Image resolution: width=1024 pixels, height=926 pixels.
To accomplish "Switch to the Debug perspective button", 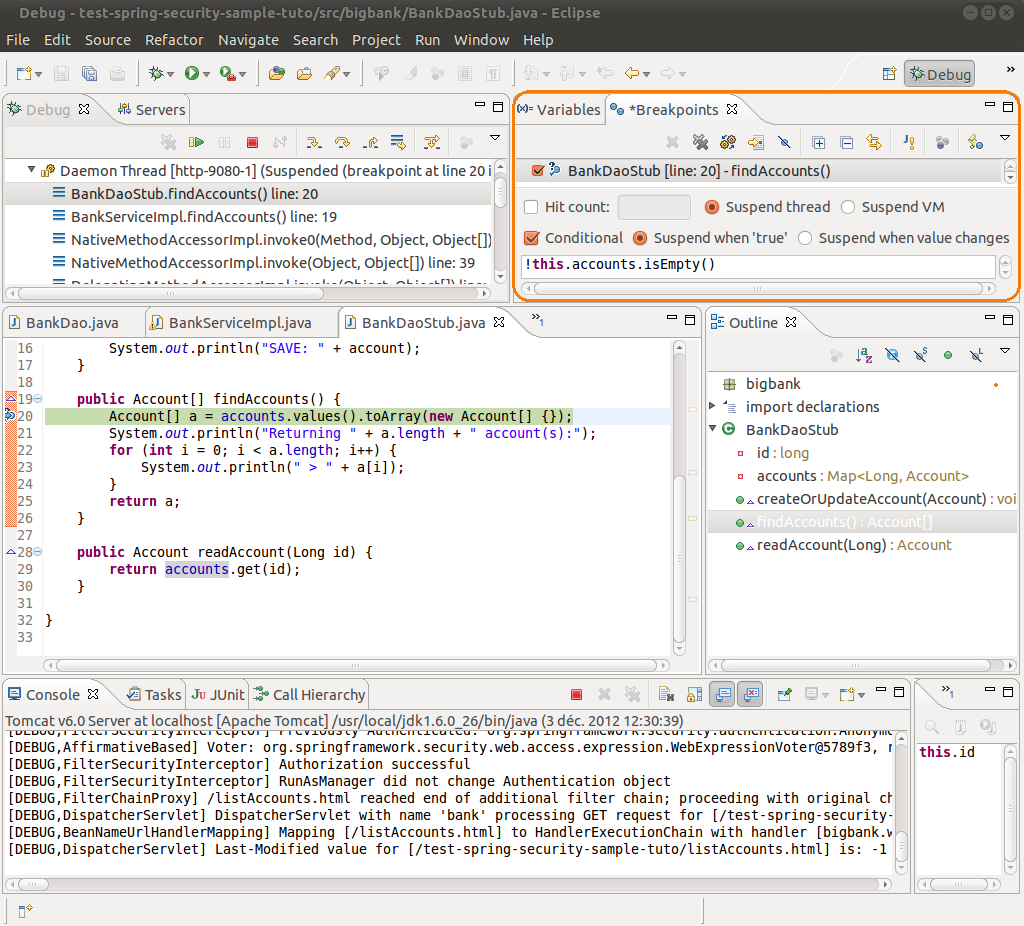I will coord(938,74).
